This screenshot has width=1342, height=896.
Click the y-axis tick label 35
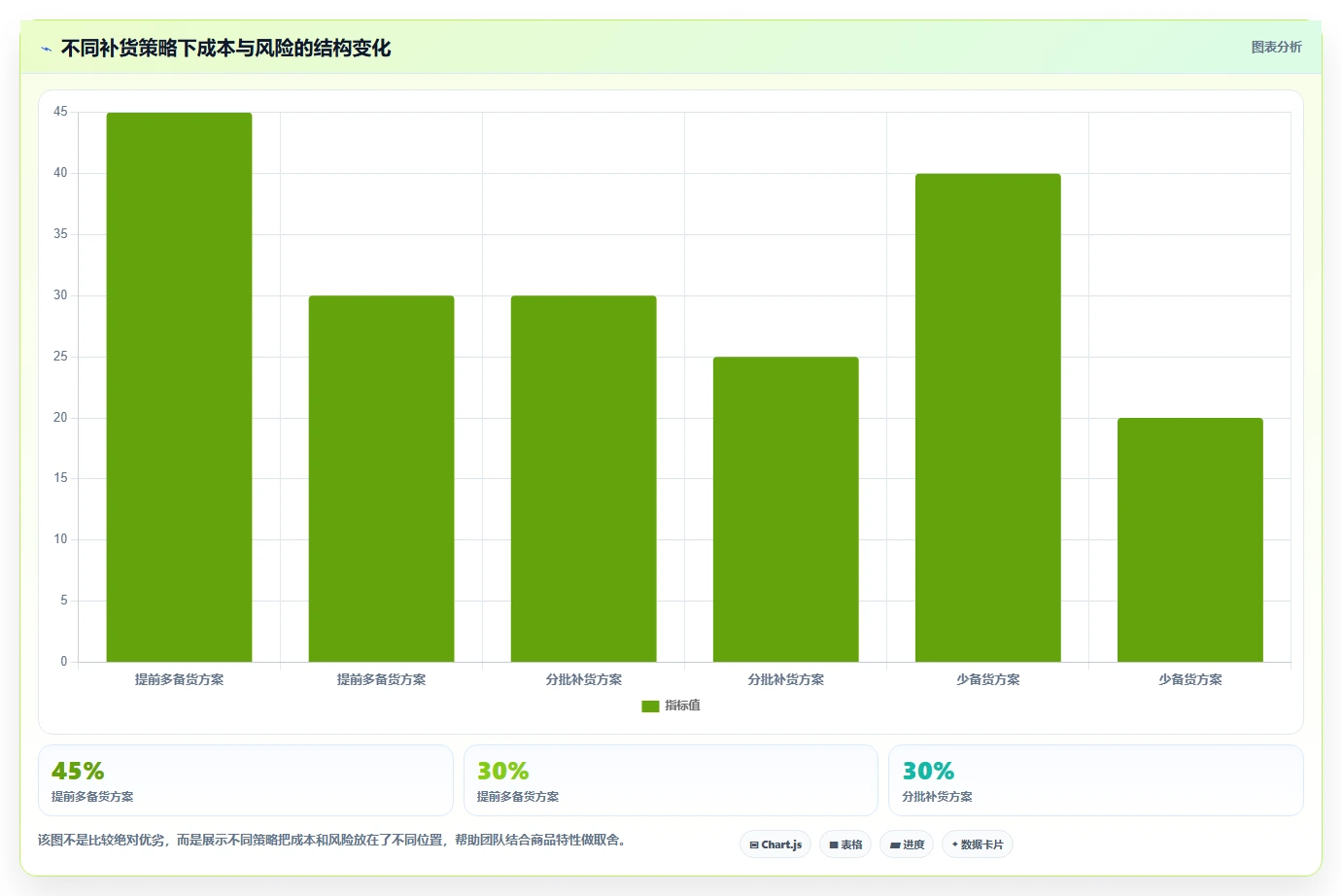click(60, 234)
